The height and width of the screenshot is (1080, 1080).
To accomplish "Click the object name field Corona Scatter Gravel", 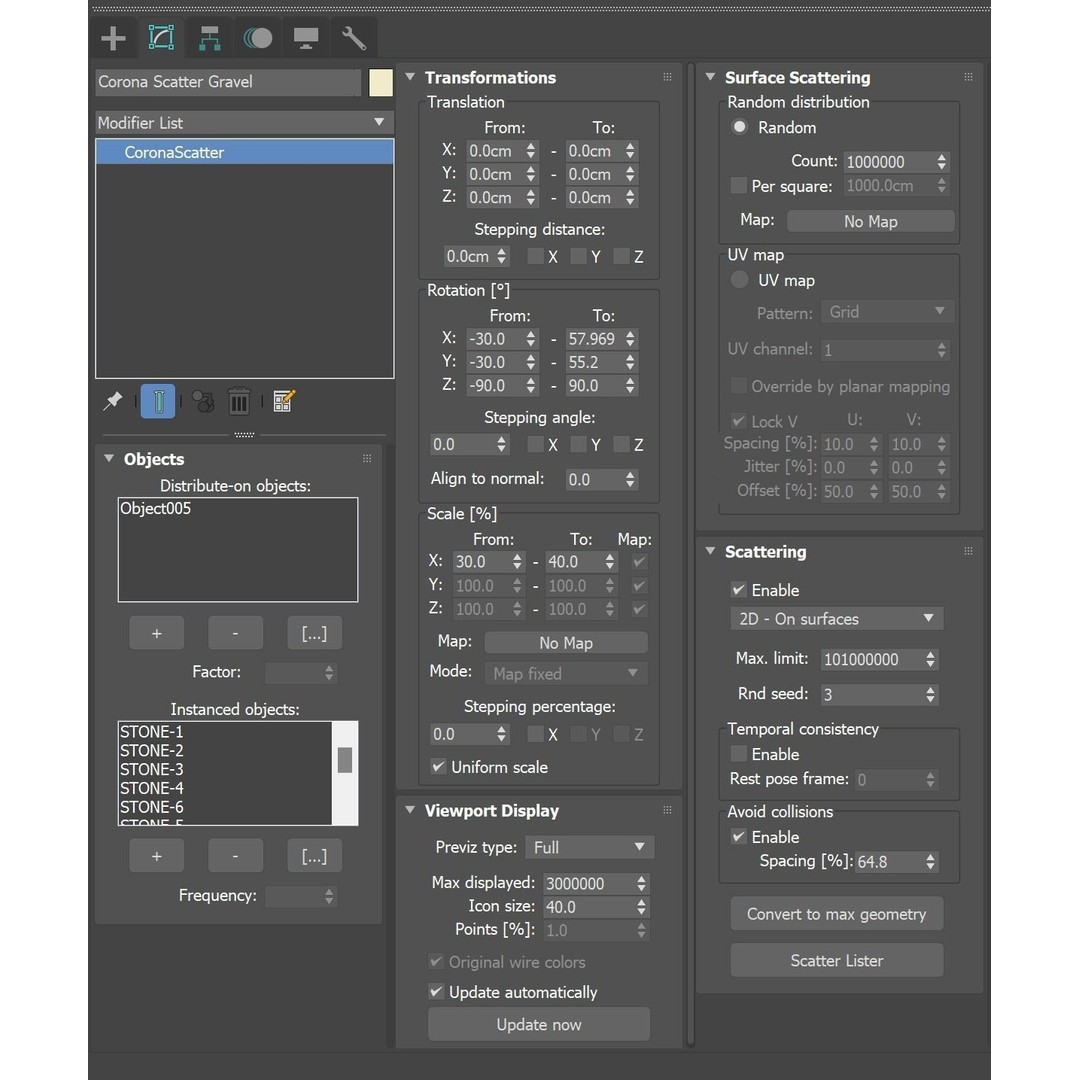I will coord(228,82).
